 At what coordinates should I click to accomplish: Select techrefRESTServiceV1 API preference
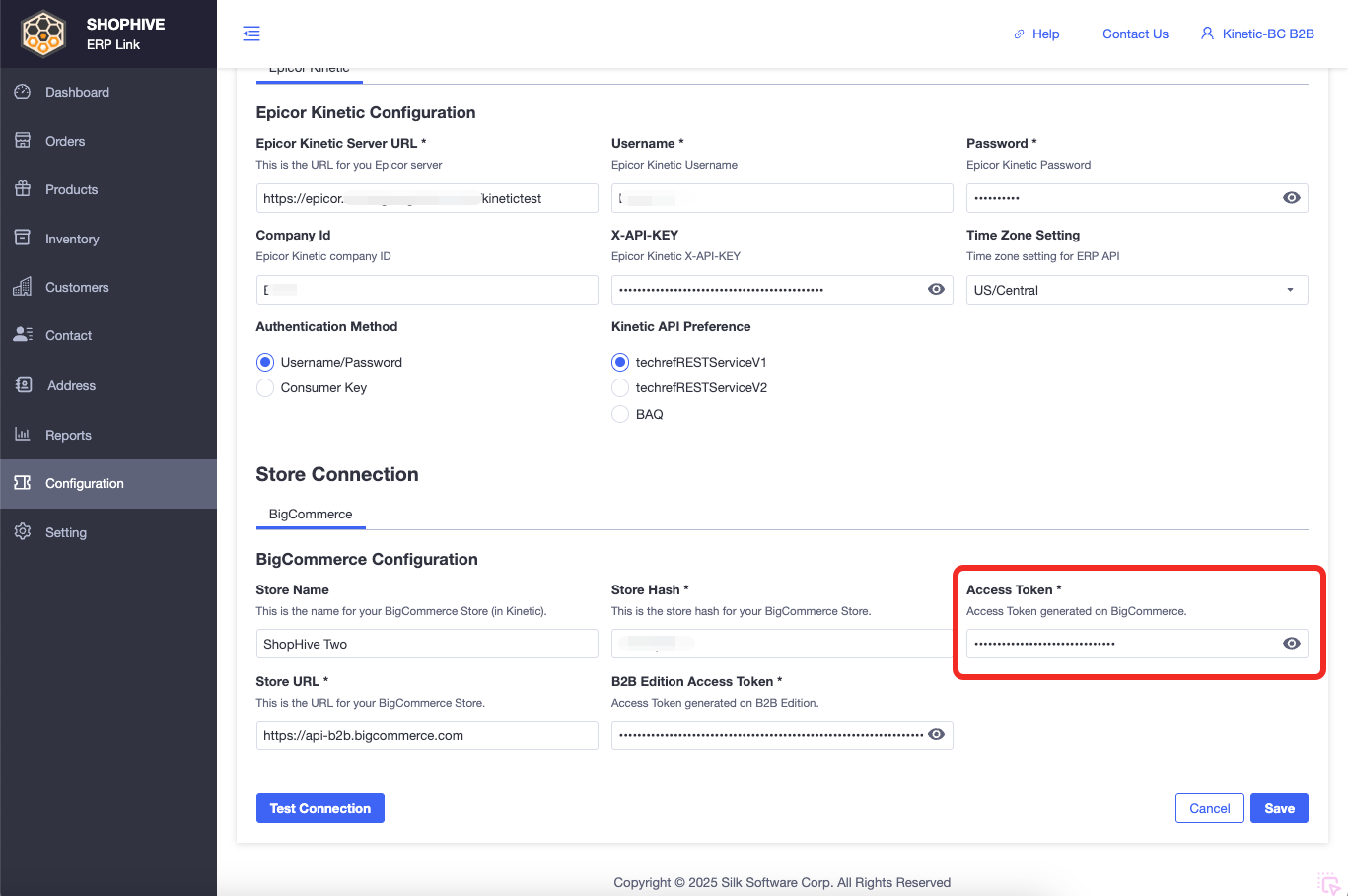pos(620,362)
